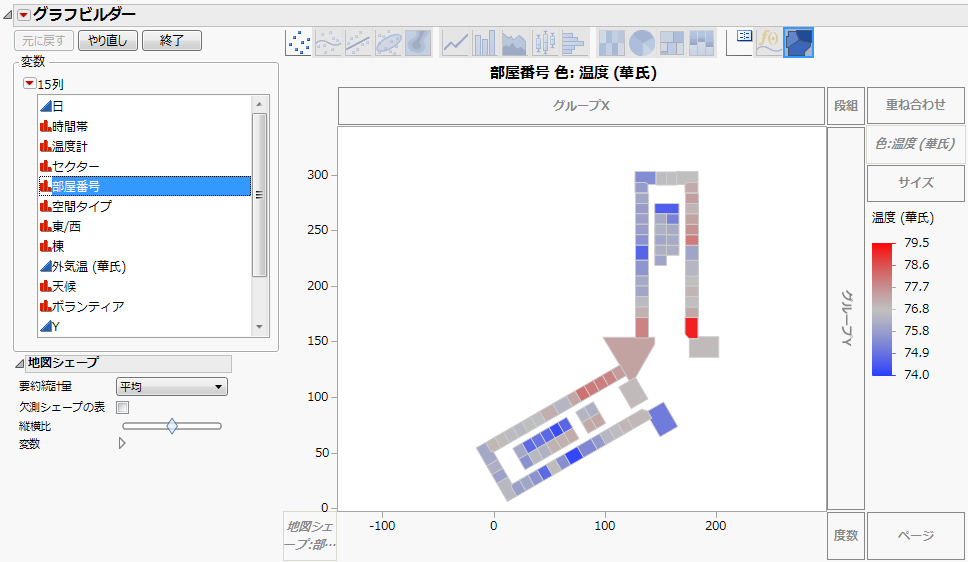This screenshot has height=562, width=968.
Task: Select the Mosaic plot icon
Action: coord(701,43)
